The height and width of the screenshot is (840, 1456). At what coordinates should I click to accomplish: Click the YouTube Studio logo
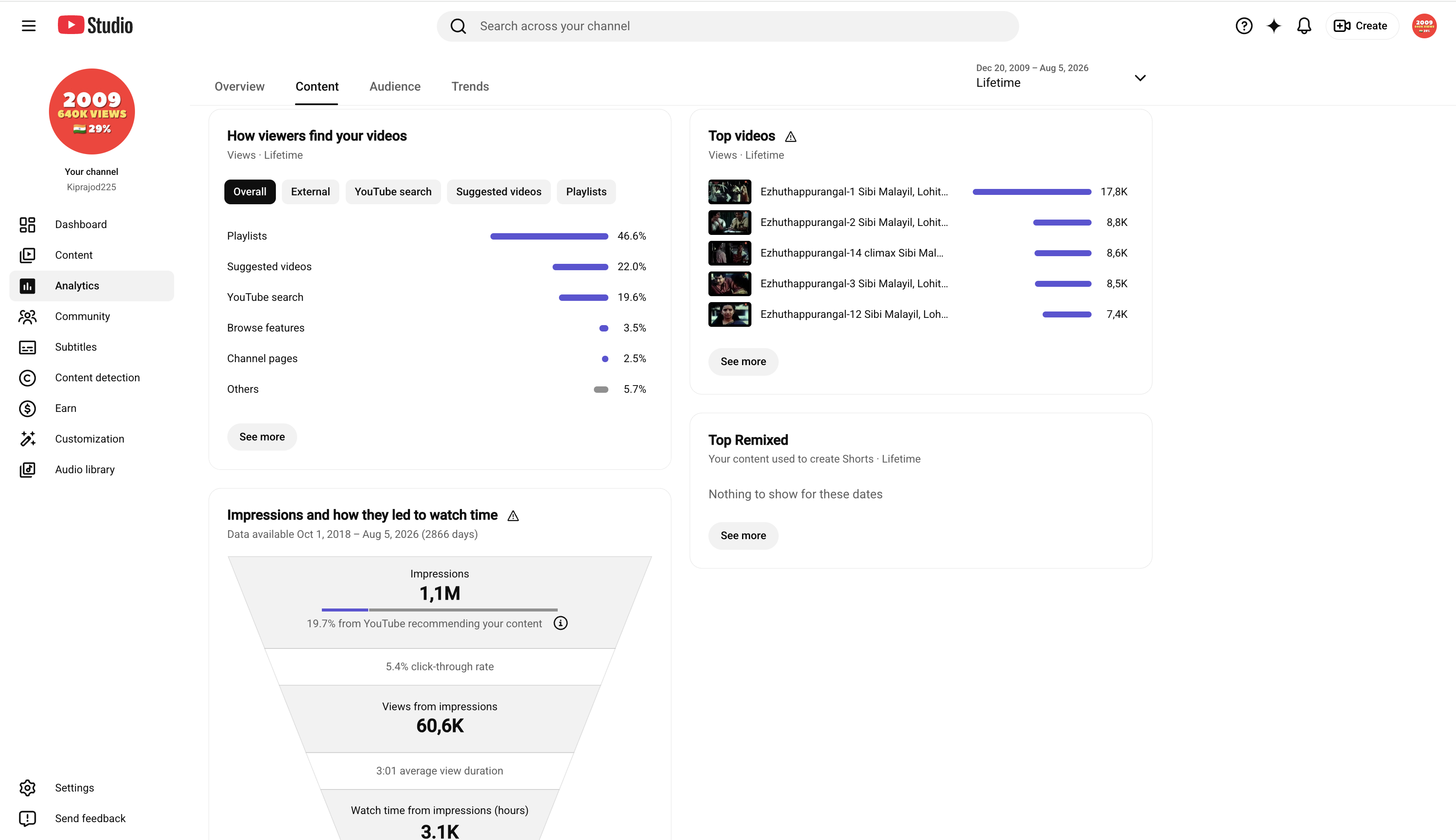click(x=95, y=26)
